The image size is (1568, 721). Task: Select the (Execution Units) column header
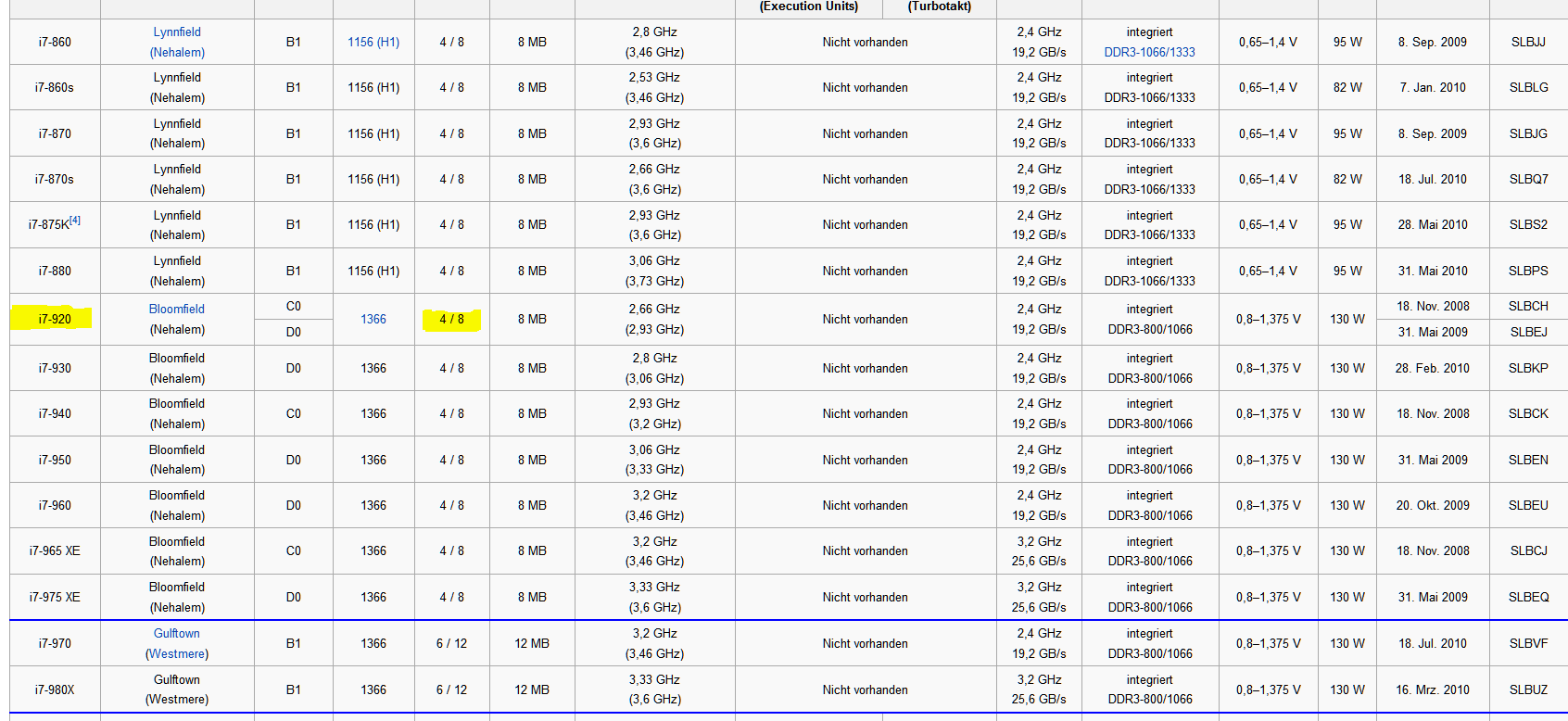pyautogui.click(x=808, y=6)
